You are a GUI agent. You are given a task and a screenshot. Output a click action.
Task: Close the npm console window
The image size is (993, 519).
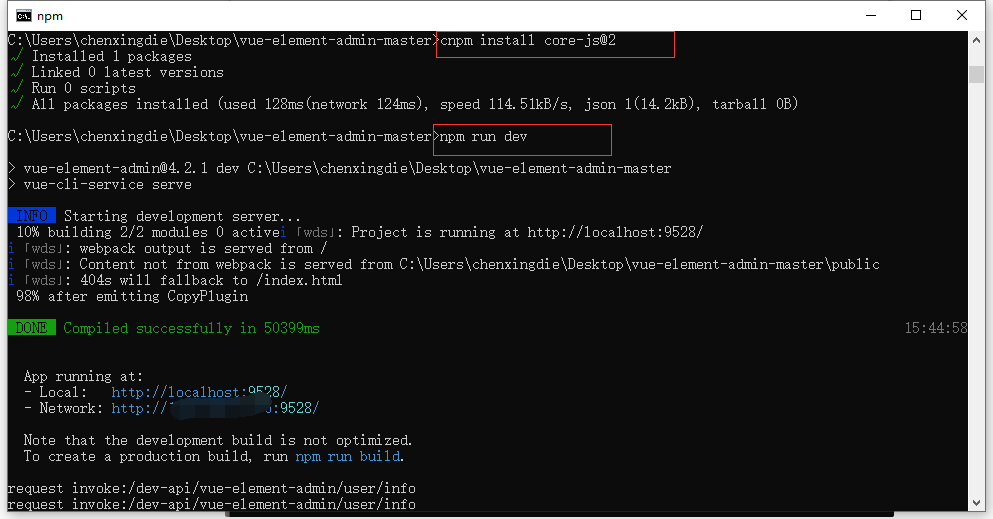pyautogui.click(x=961, y=15)
